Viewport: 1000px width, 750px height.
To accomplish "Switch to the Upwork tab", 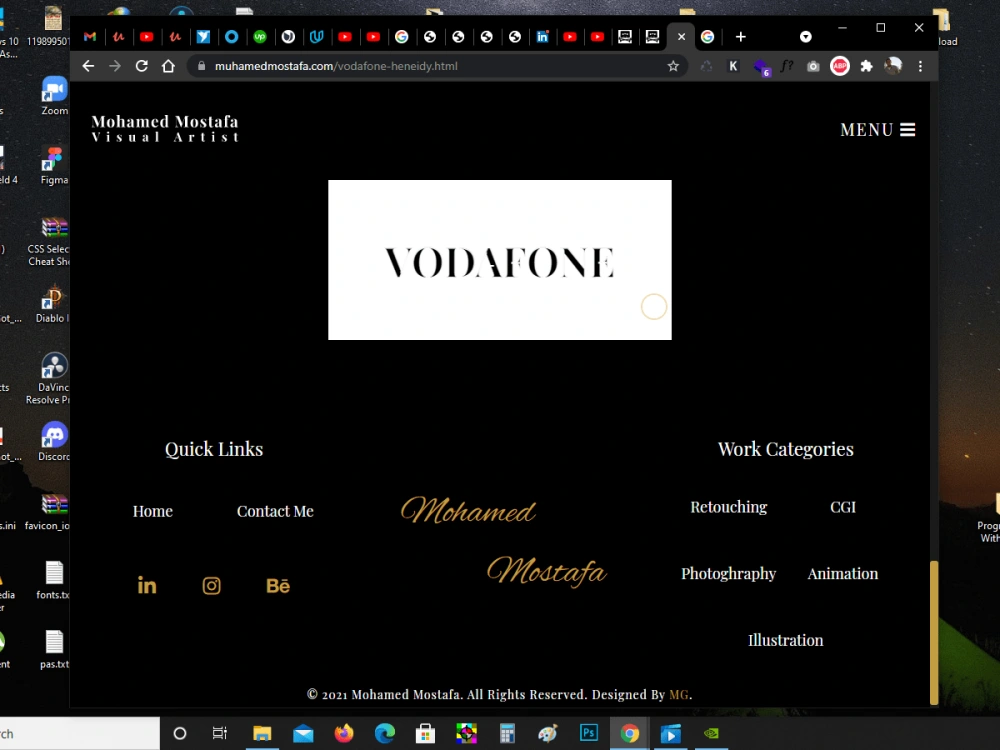I will [260, 37].
